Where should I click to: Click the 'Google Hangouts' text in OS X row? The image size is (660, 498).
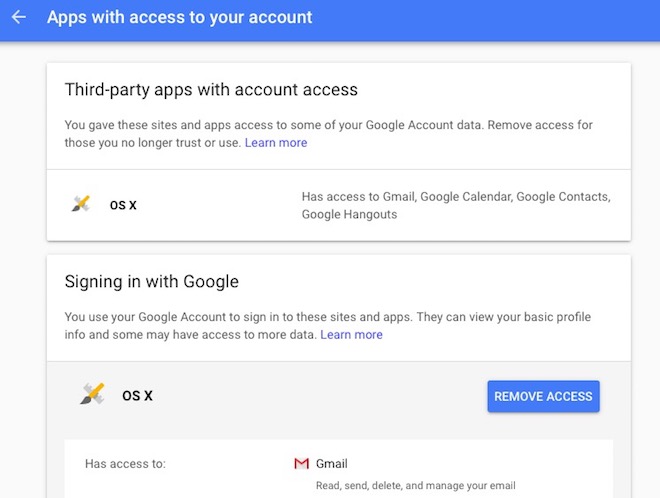coord(349,214)
